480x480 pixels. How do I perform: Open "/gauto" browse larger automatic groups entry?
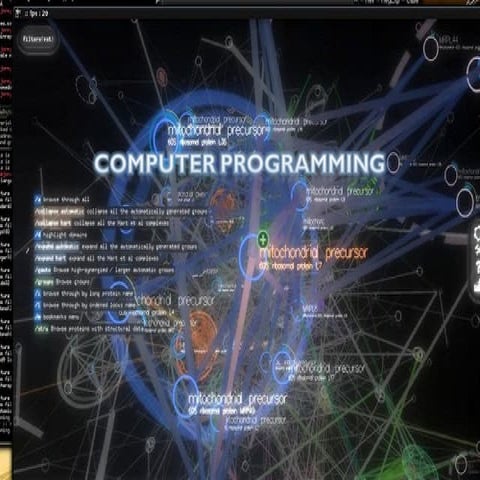click(x=104, y=270)
